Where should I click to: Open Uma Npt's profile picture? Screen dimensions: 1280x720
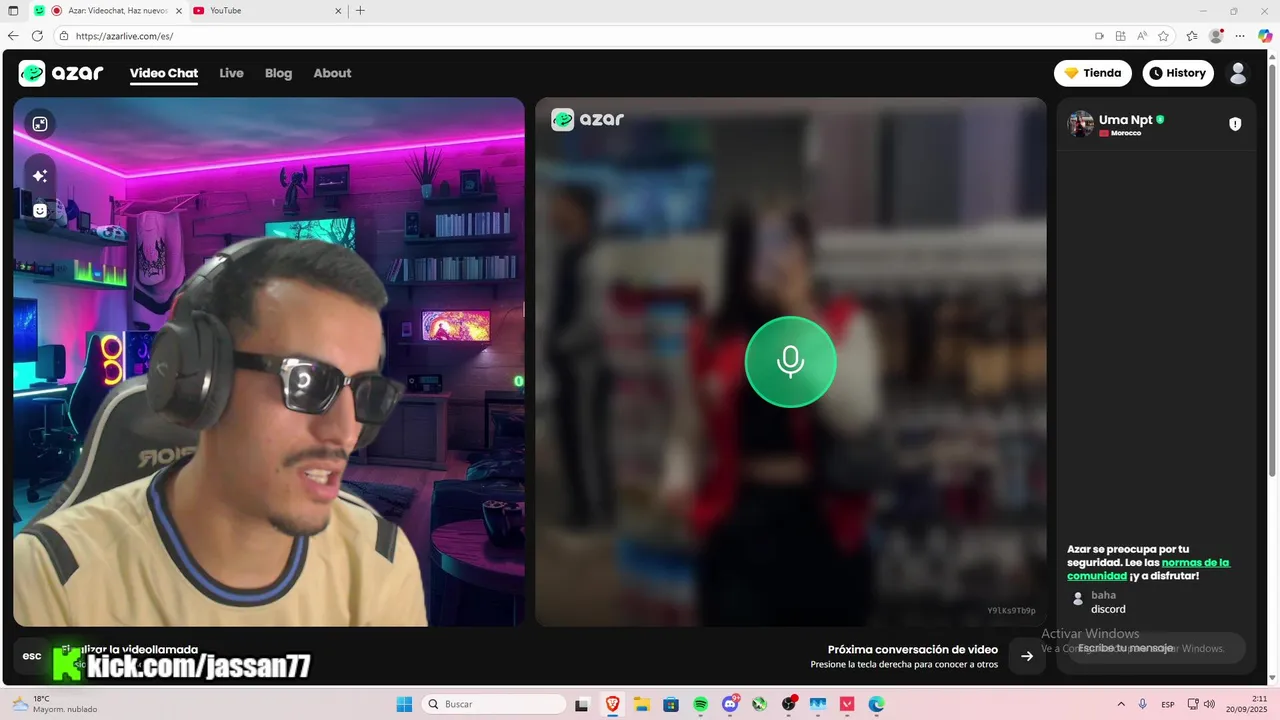coord(1081,124)
